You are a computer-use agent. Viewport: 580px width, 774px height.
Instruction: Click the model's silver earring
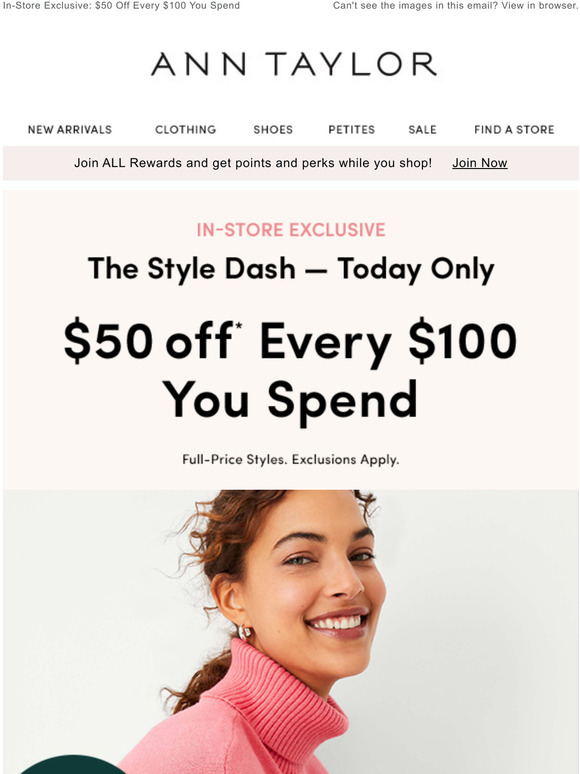tap(245, 632)
